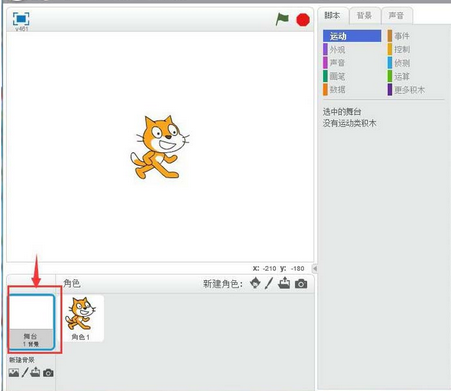
Task: Choose backdrop from library icon
Action: (x=14, y=372)
